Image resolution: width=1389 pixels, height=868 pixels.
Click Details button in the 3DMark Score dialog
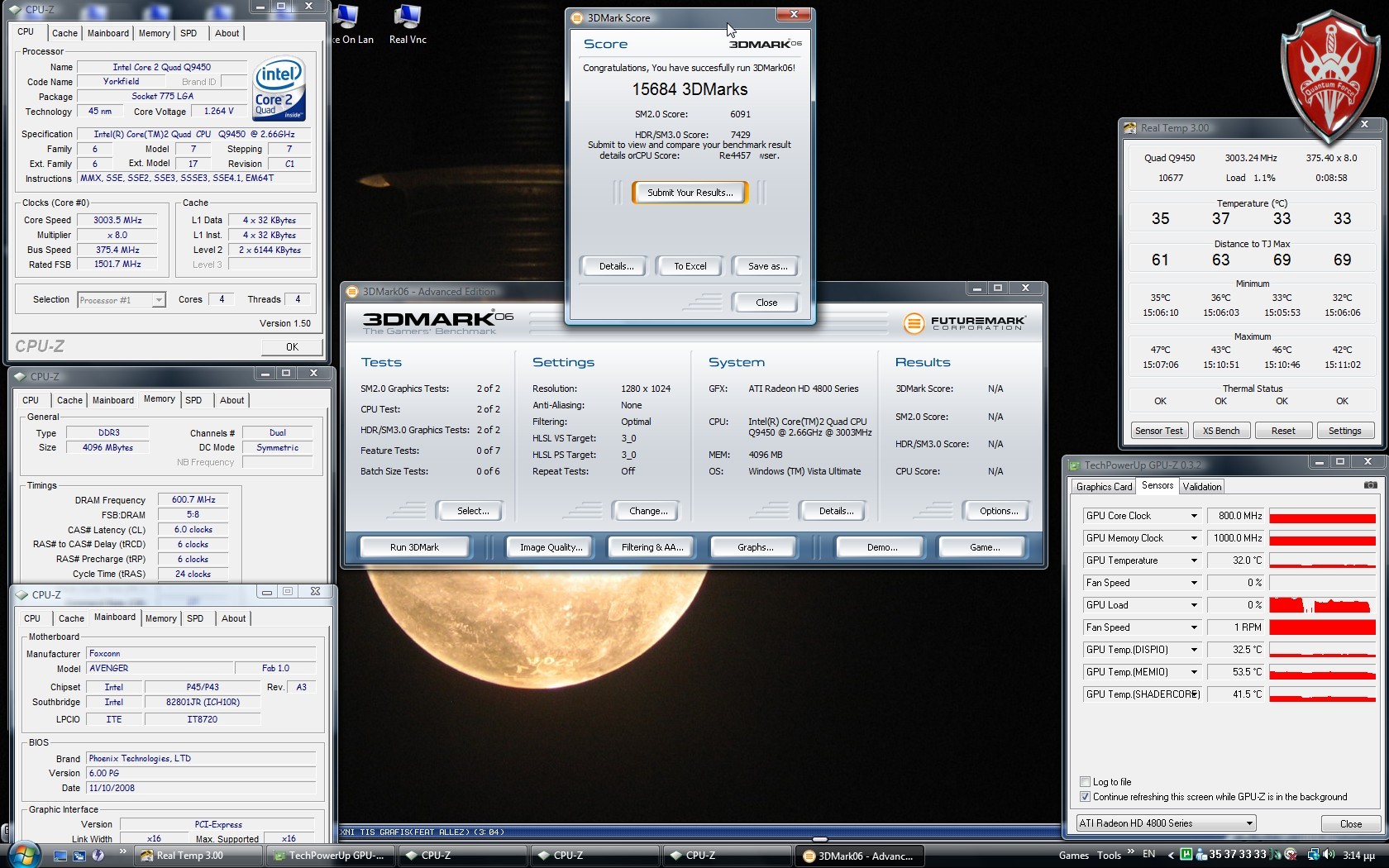(616, 266)
